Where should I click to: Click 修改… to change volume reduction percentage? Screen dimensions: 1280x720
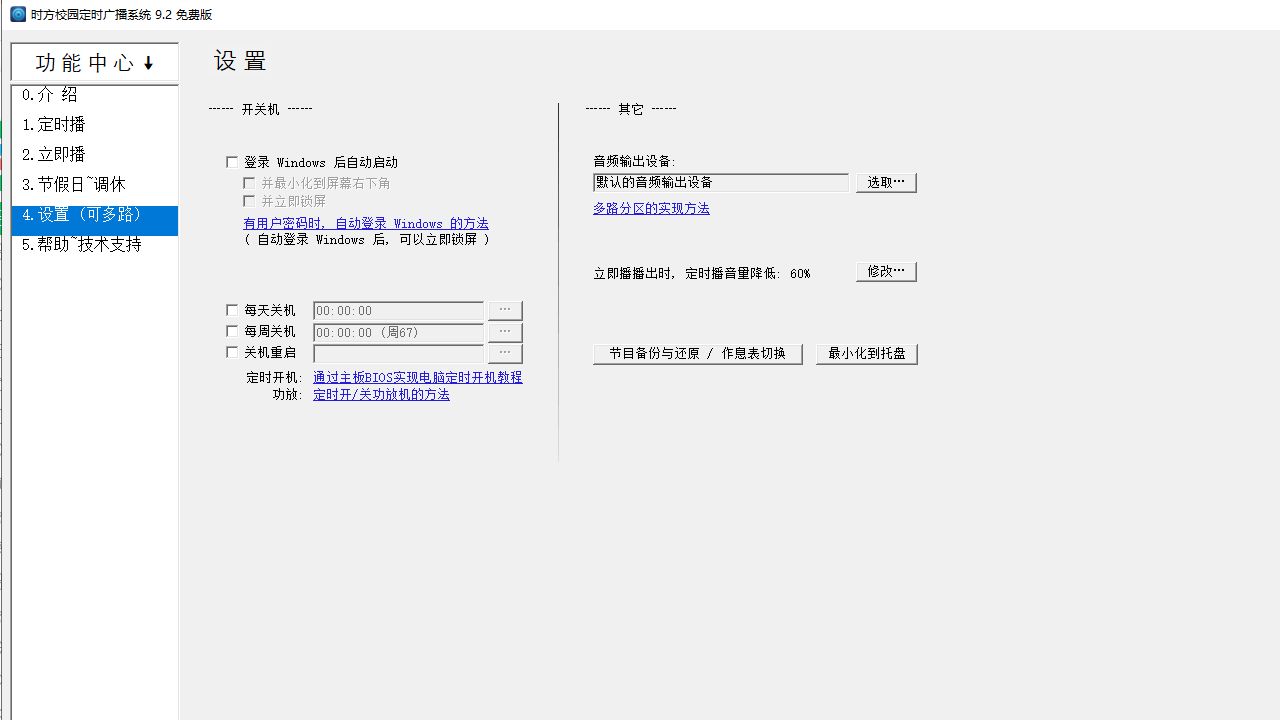pyautogui.click(x=885, y=270)
